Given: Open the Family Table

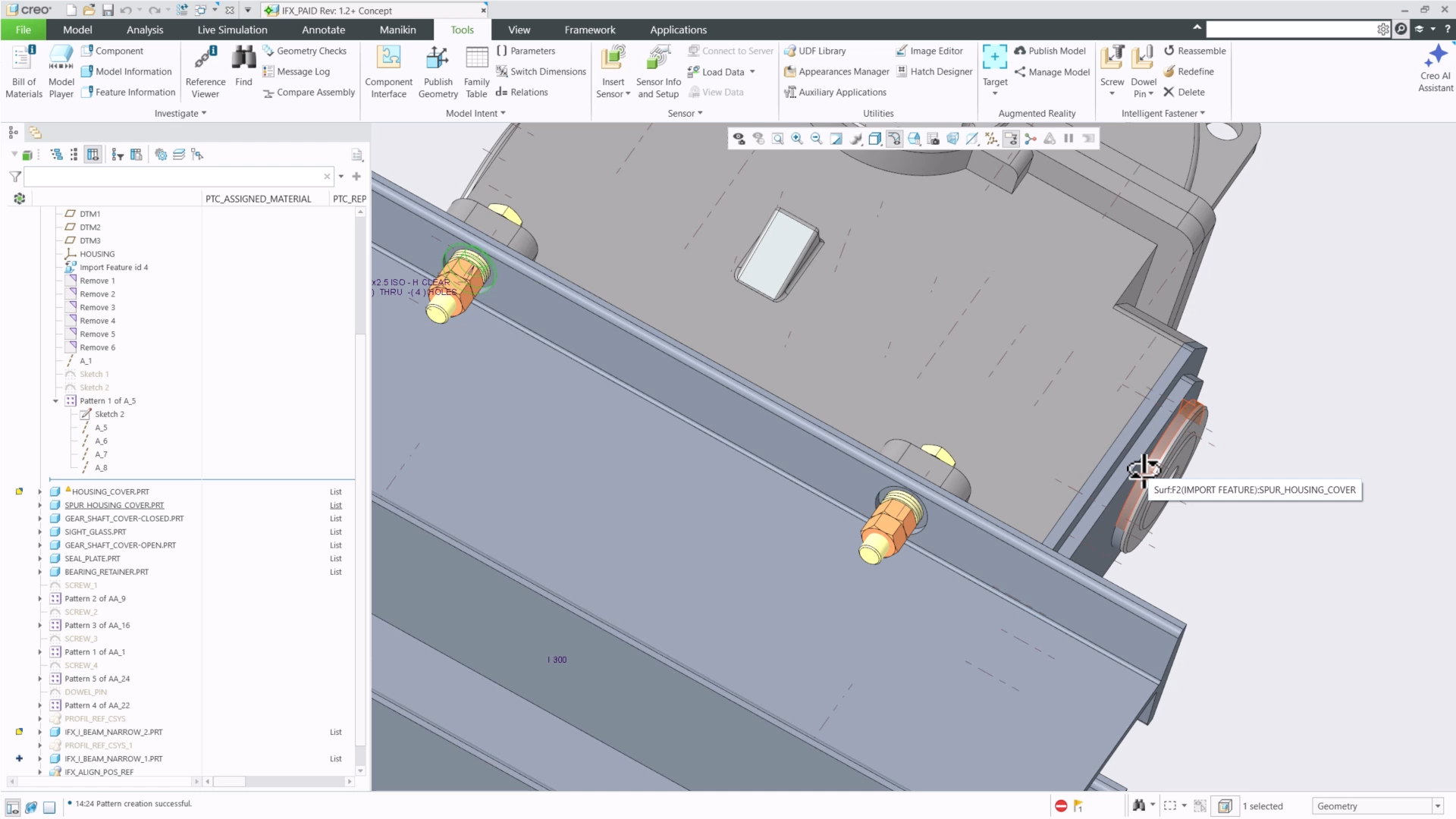Looking at the screenshot, I should pos(476,72).
